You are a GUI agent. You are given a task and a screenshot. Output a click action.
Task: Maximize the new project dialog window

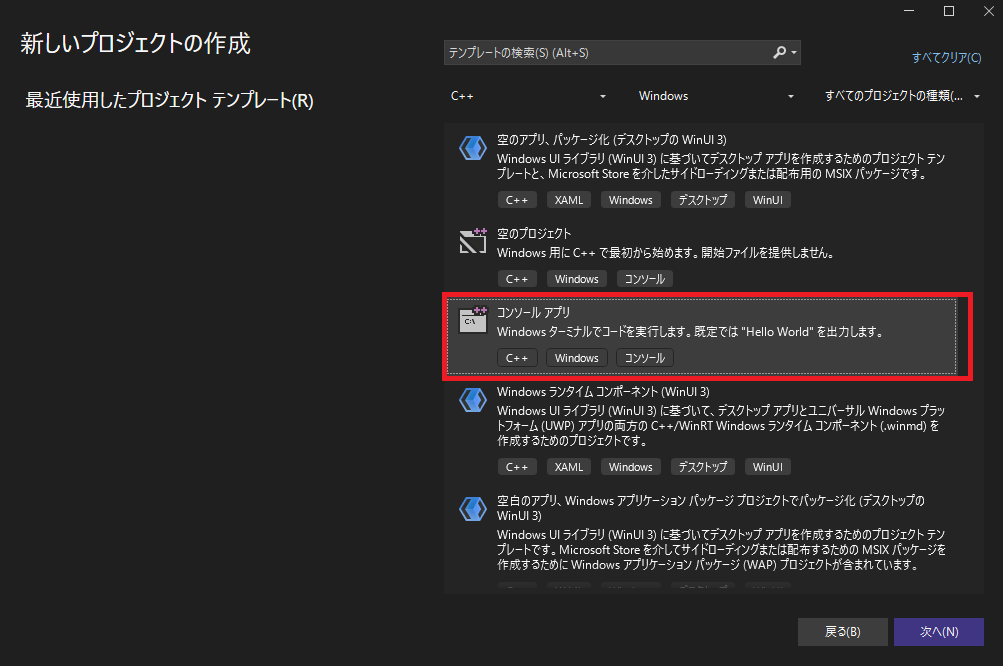click(949, 11)
